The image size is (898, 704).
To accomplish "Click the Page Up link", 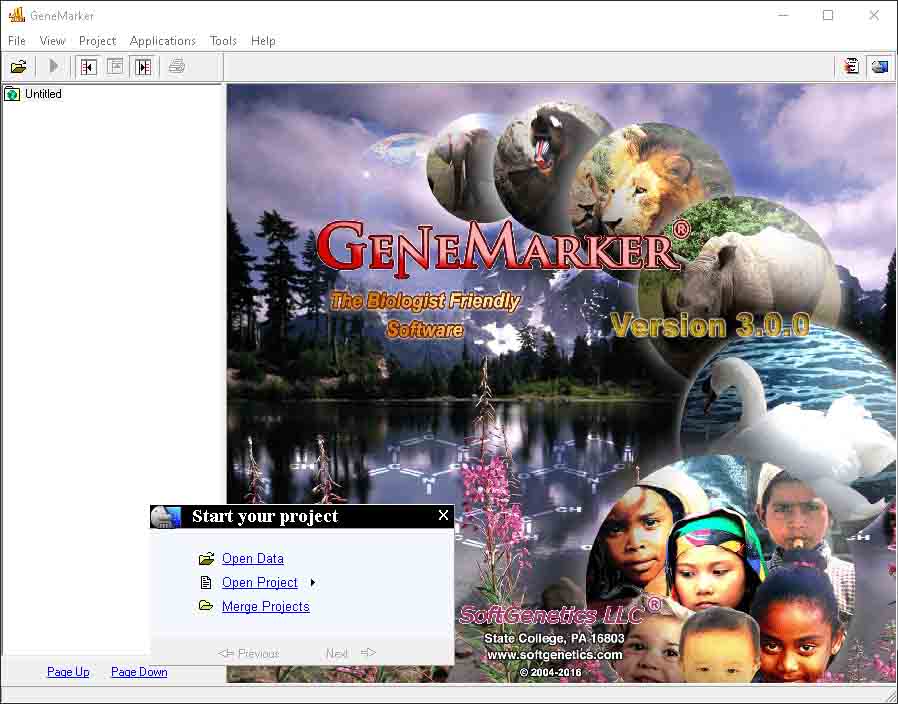I will click(68, 672).
